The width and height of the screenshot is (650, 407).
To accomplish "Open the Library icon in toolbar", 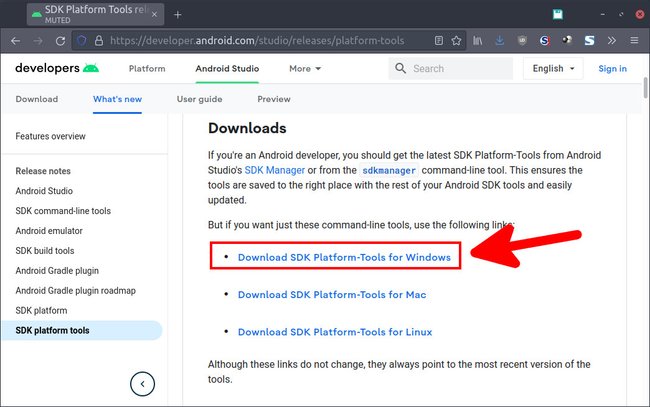I will 478,40.
